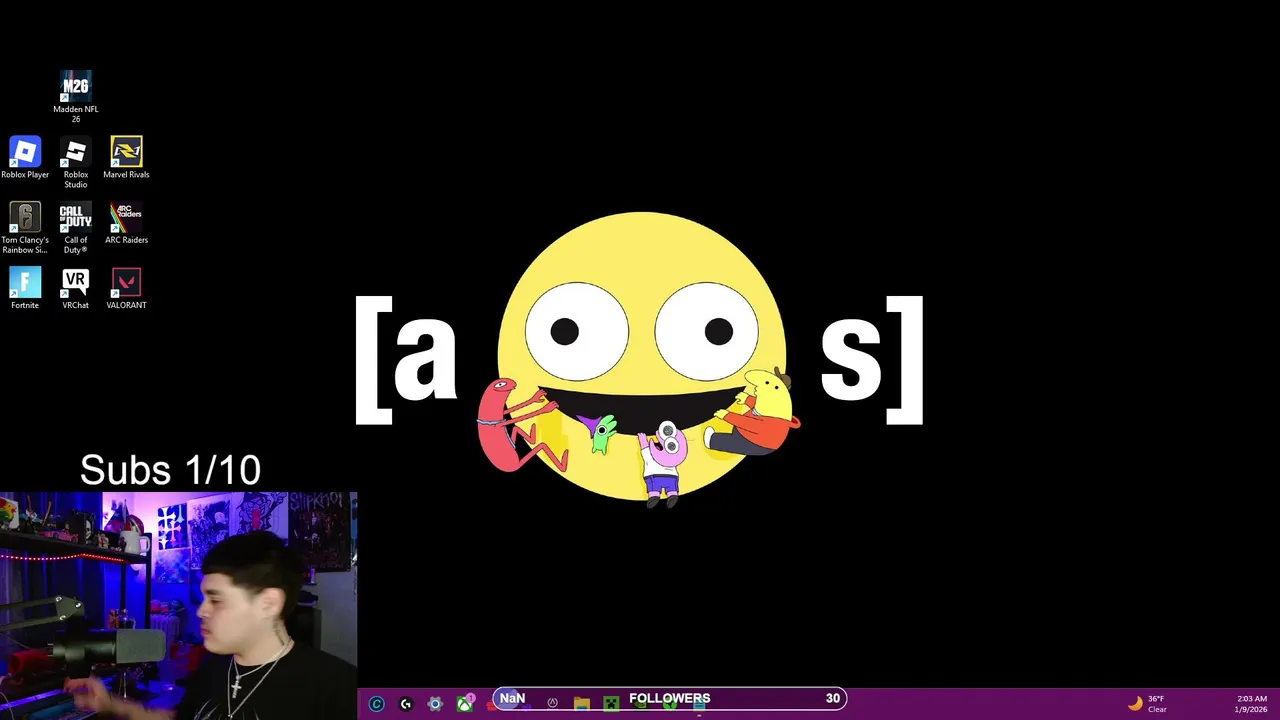The image size is (1280, 720).
Task: Open the ARC Raiders desktop shortcut
Action: pyautogui.click(x=126, y=223)
